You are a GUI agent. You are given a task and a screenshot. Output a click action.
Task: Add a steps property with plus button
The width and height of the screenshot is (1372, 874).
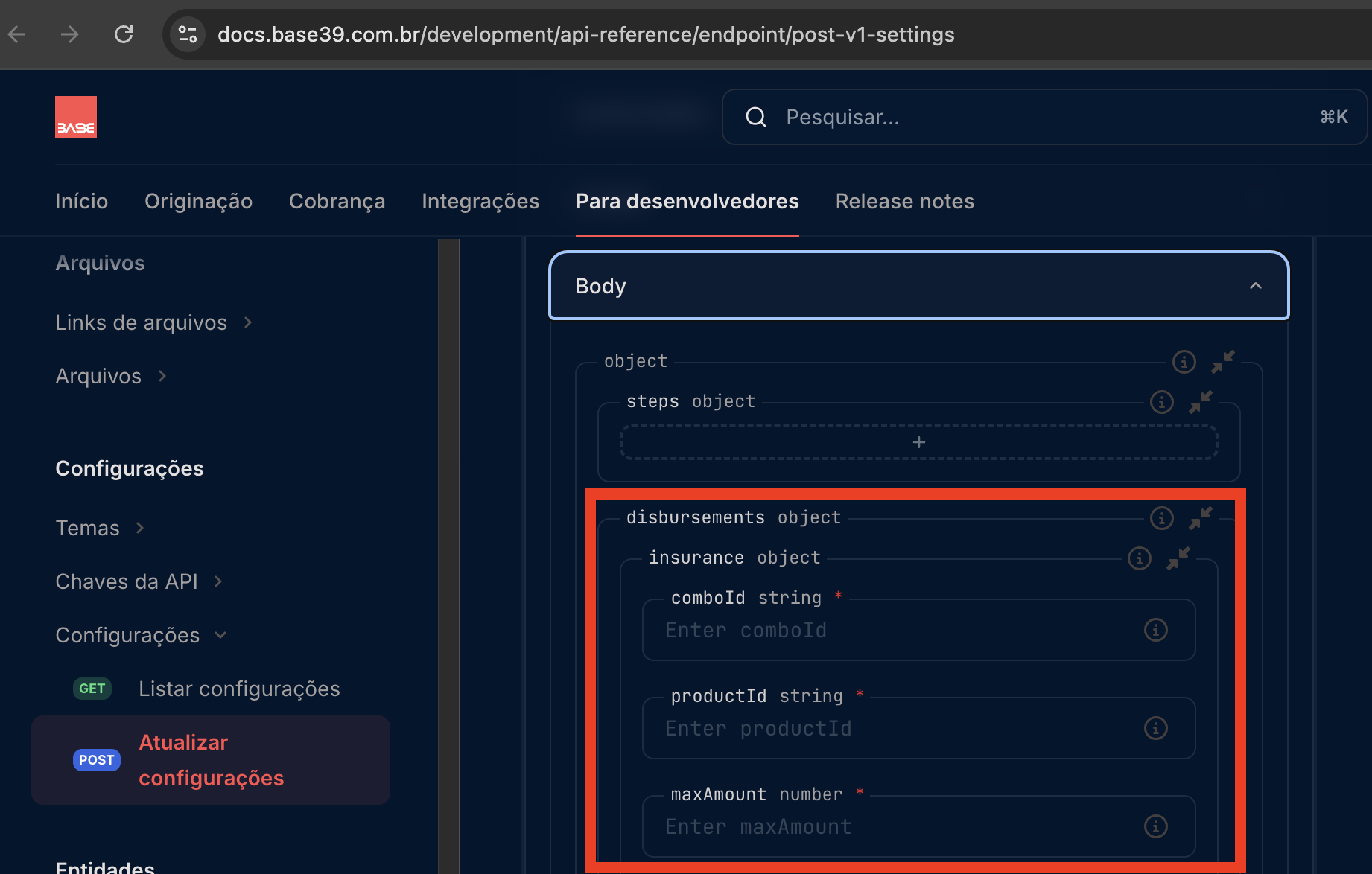[918, 443]
